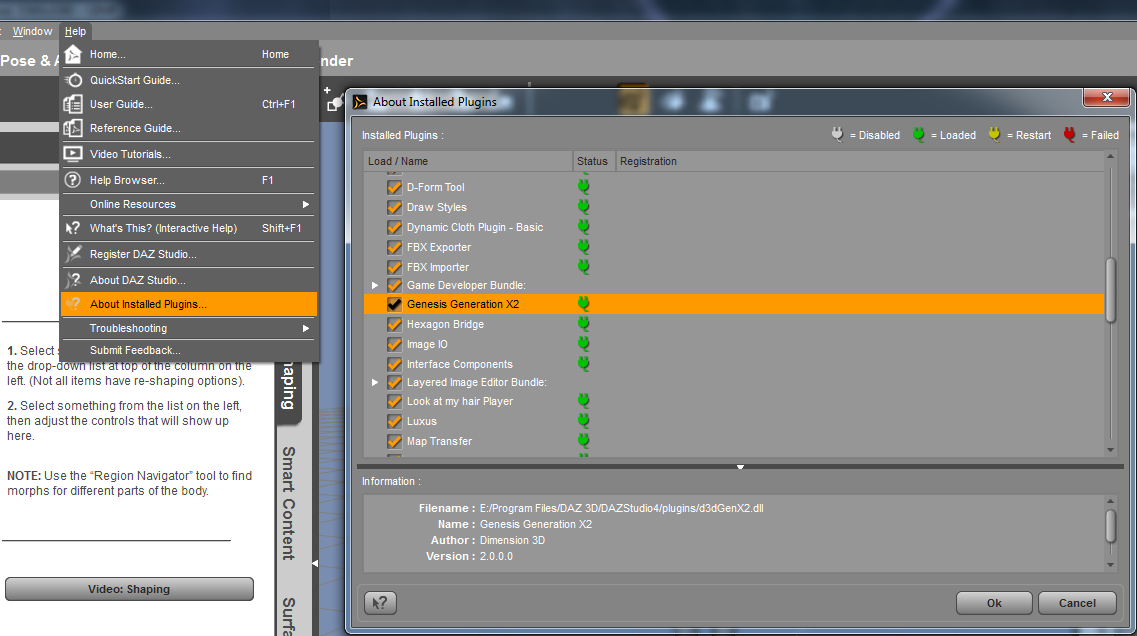
Task: Click the Video Tutorials play icon
Action: coord(73,154)
